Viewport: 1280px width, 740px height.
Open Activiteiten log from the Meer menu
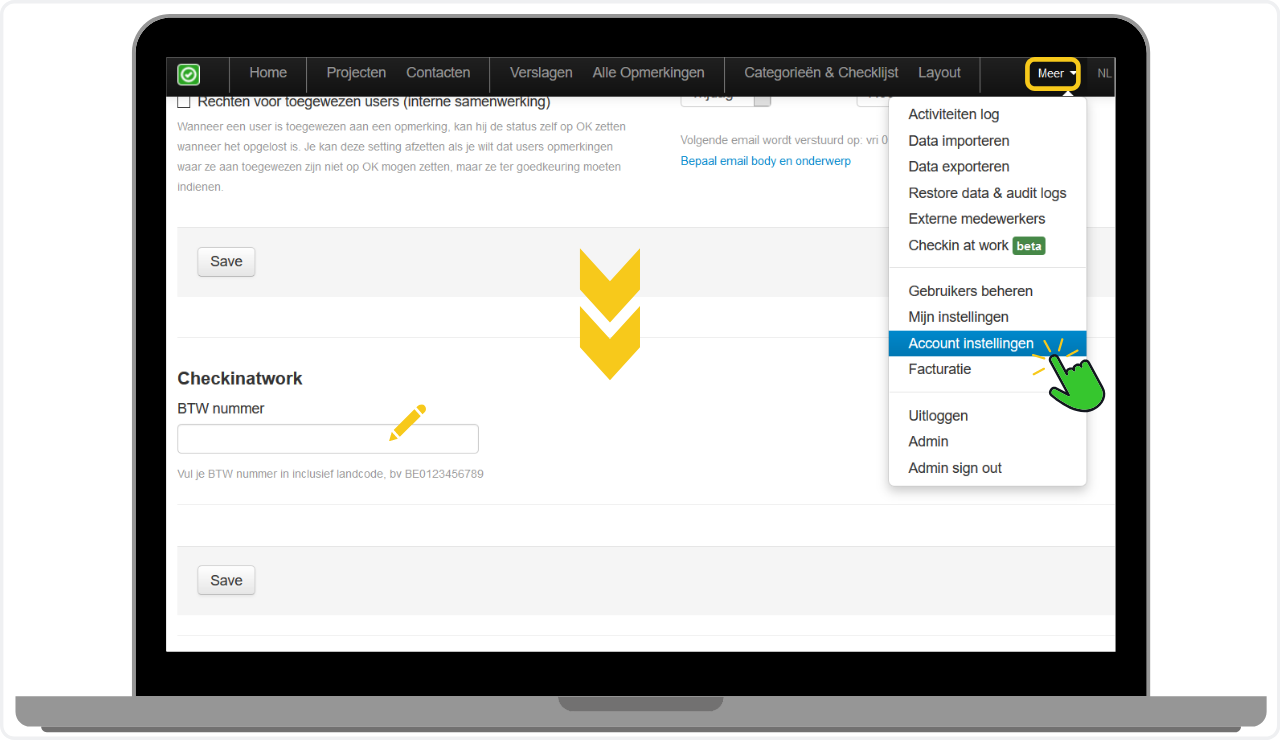(987, 115)
